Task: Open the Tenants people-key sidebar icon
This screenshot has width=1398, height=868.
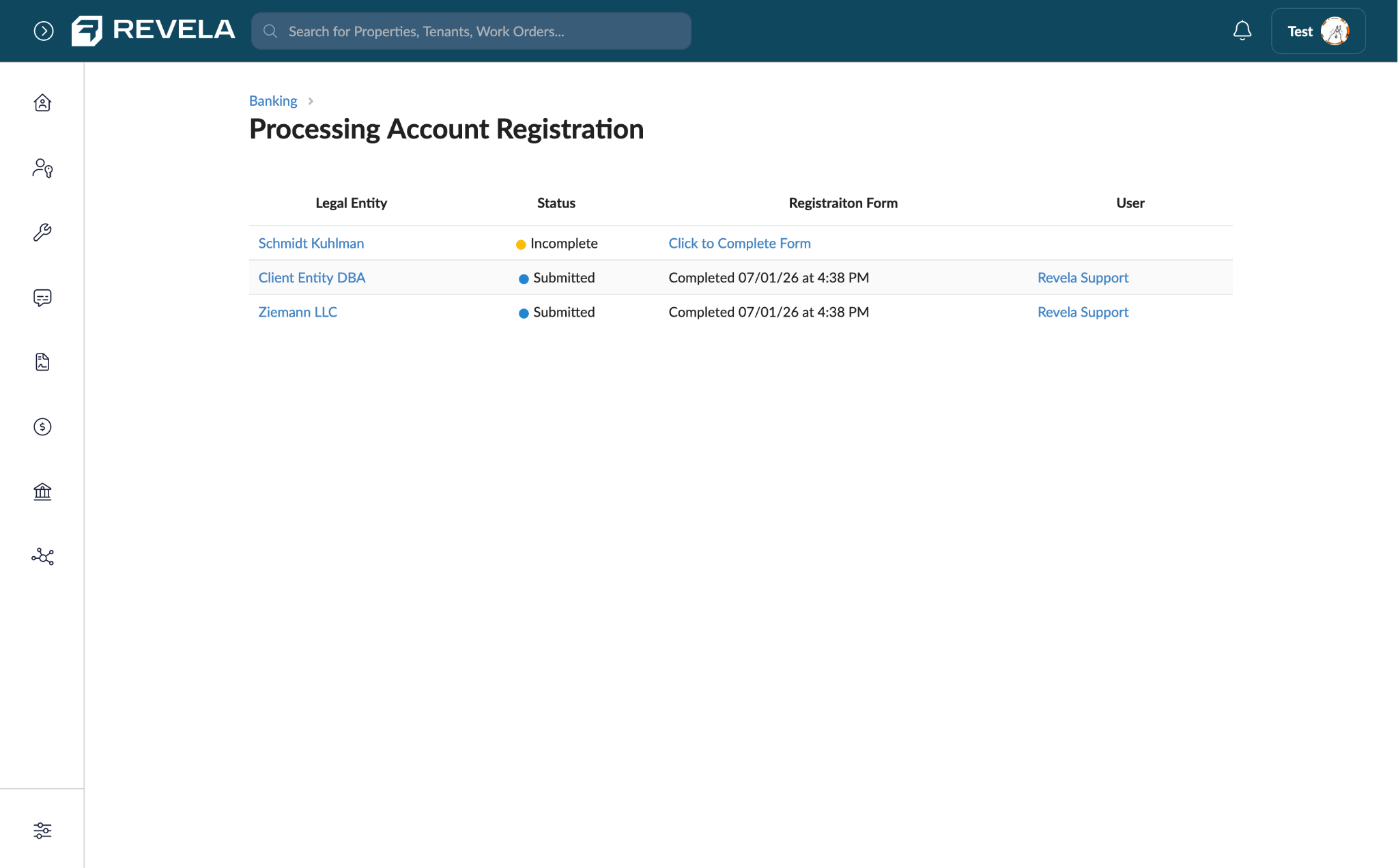Action: [x=42, y=168]
